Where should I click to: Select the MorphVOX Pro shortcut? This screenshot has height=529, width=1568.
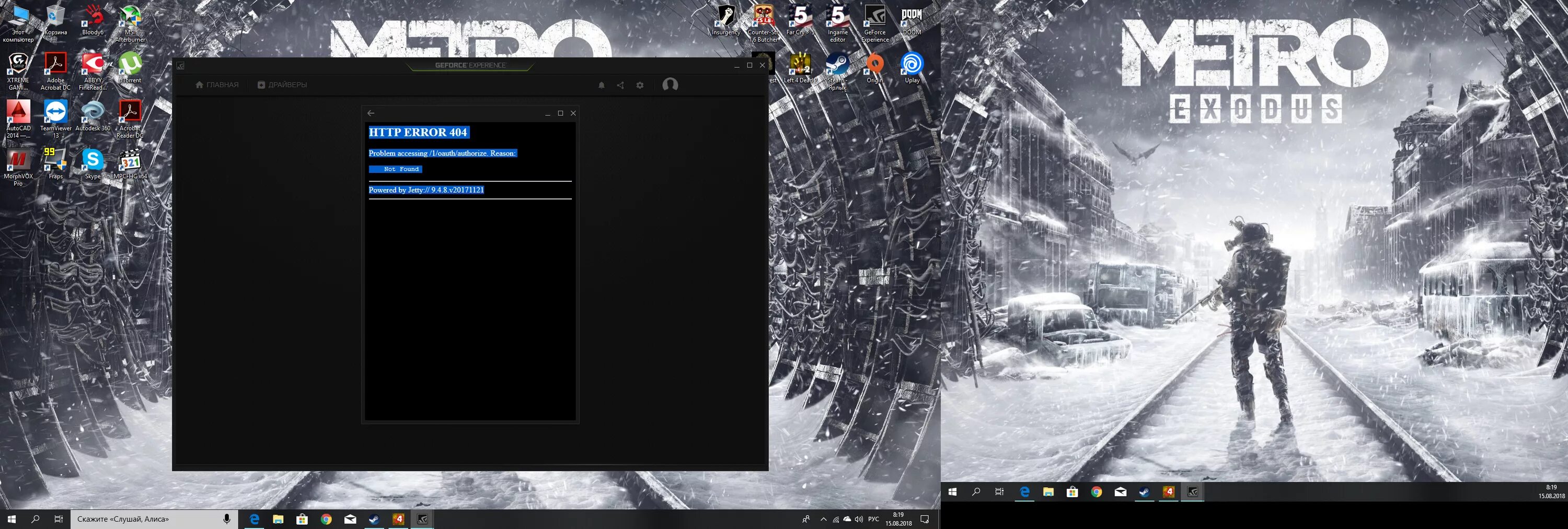pyautogui.click(x=18, y=167)
